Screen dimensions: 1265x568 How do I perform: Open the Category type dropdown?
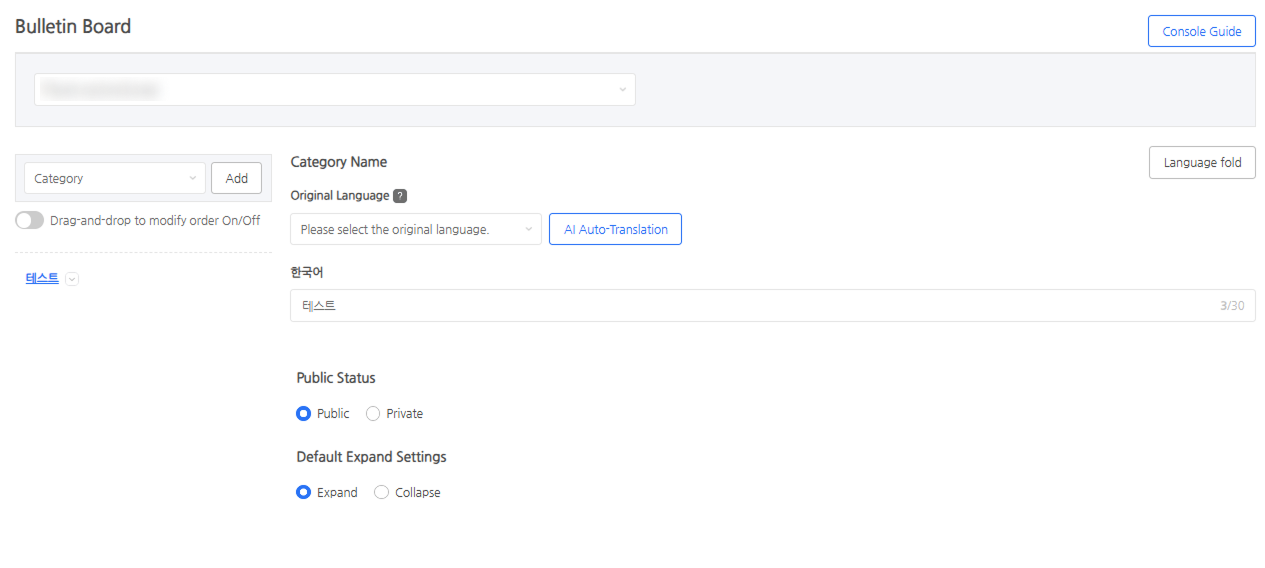pos(115,178)
